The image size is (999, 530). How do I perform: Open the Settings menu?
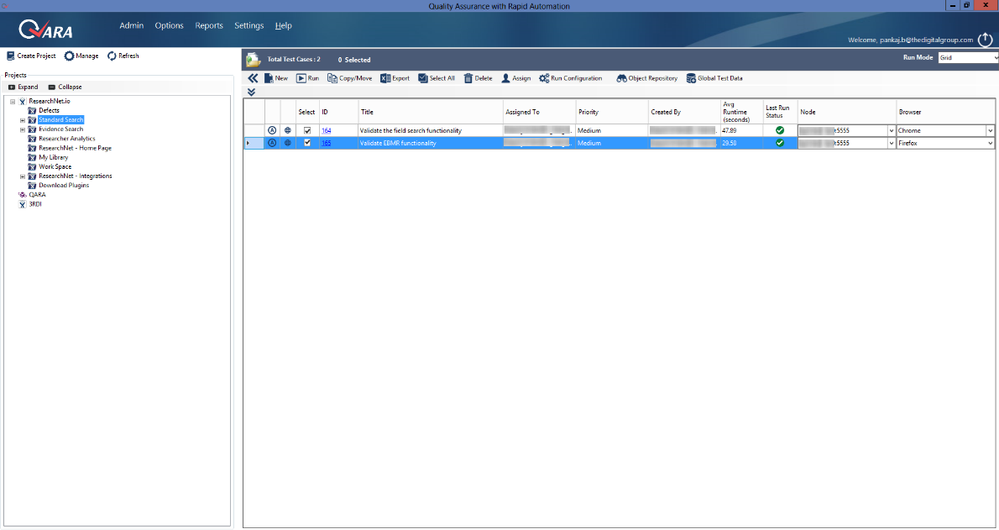coord(248,25)
